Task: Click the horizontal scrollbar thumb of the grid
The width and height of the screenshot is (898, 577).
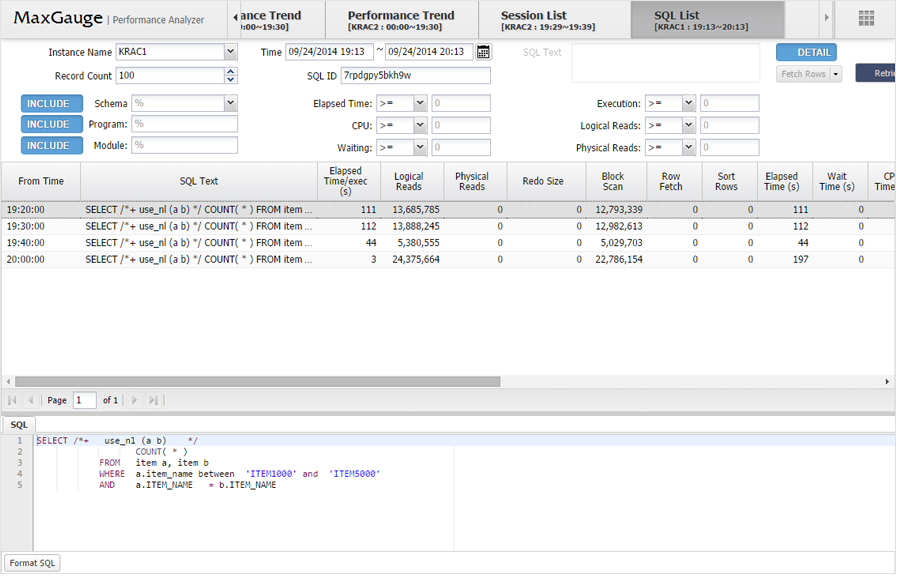Action: pyautogui.click(x=258, y=382)
